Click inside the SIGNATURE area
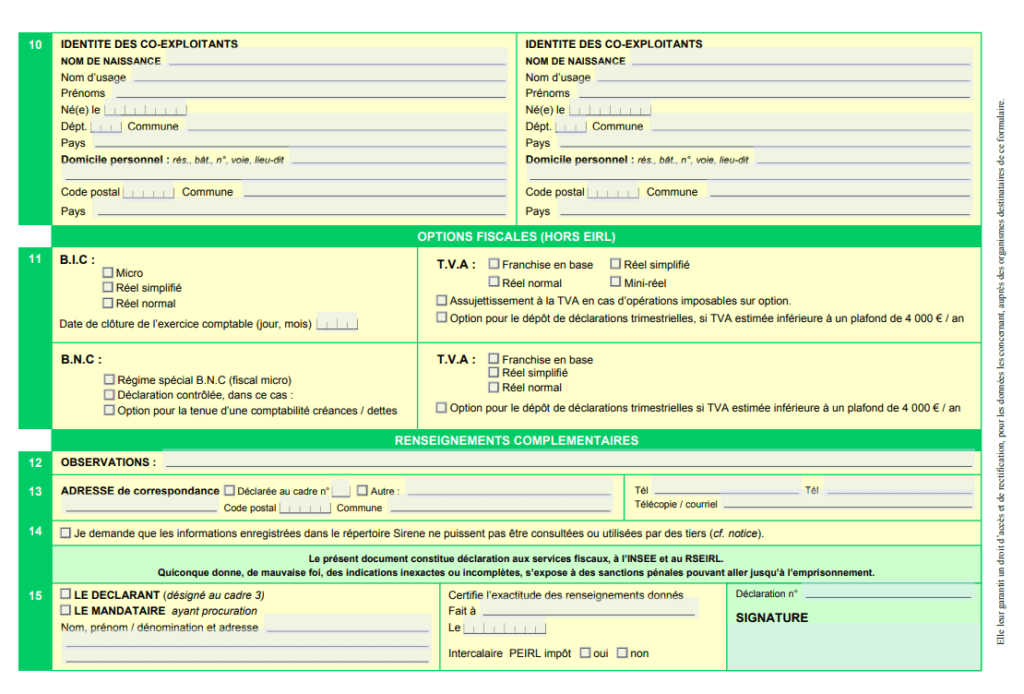This screenshot has height=694, width=1024. (853, 645)
